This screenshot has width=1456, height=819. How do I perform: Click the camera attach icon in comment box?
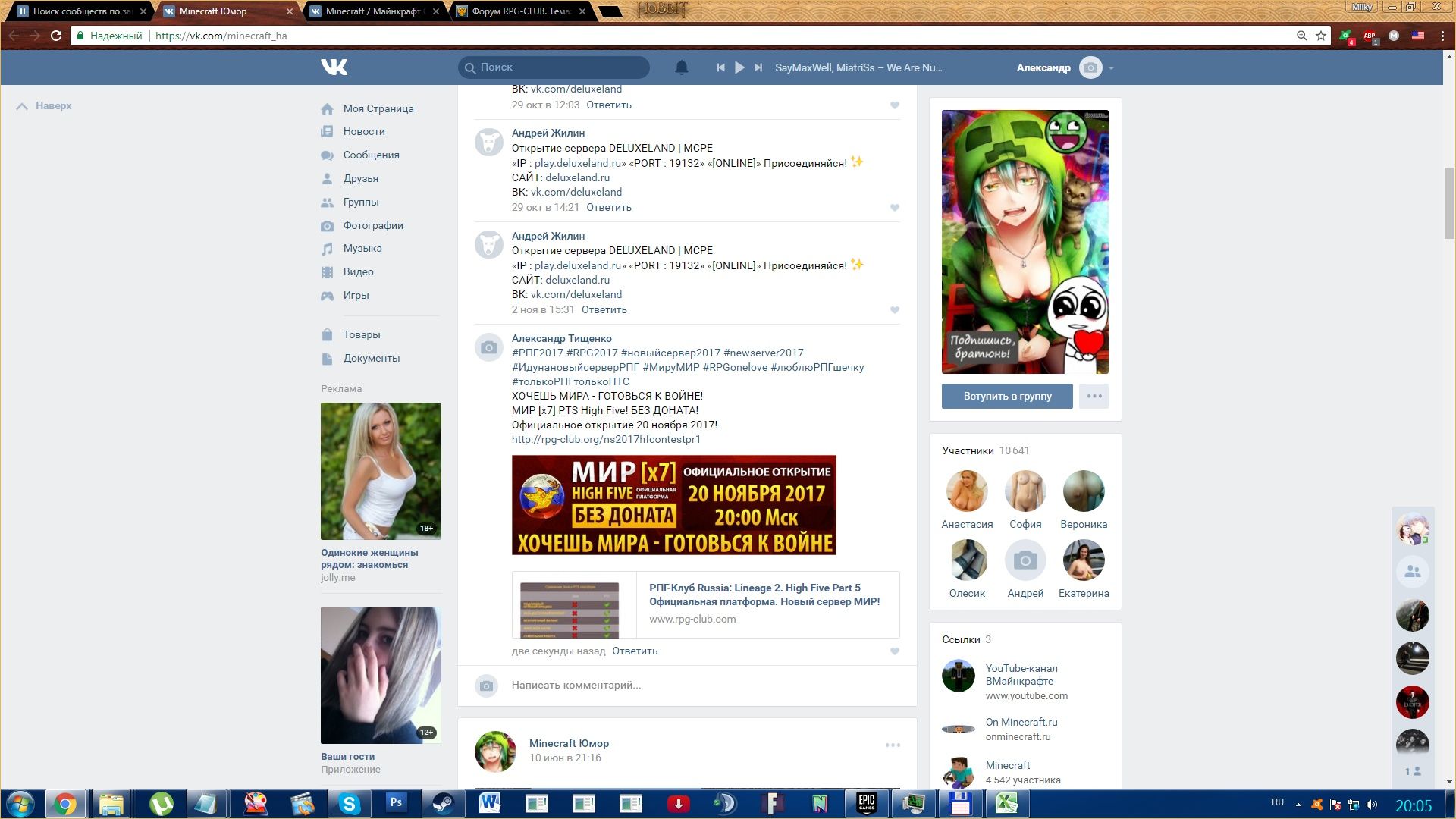pyautogui.click(x=487, y=686)
